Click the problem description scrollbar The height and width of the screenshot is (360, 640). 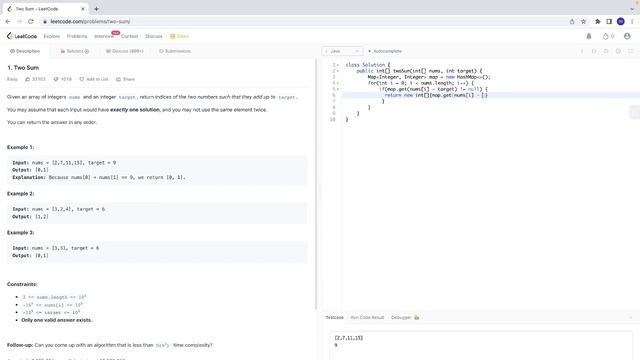tap(316, 184)
